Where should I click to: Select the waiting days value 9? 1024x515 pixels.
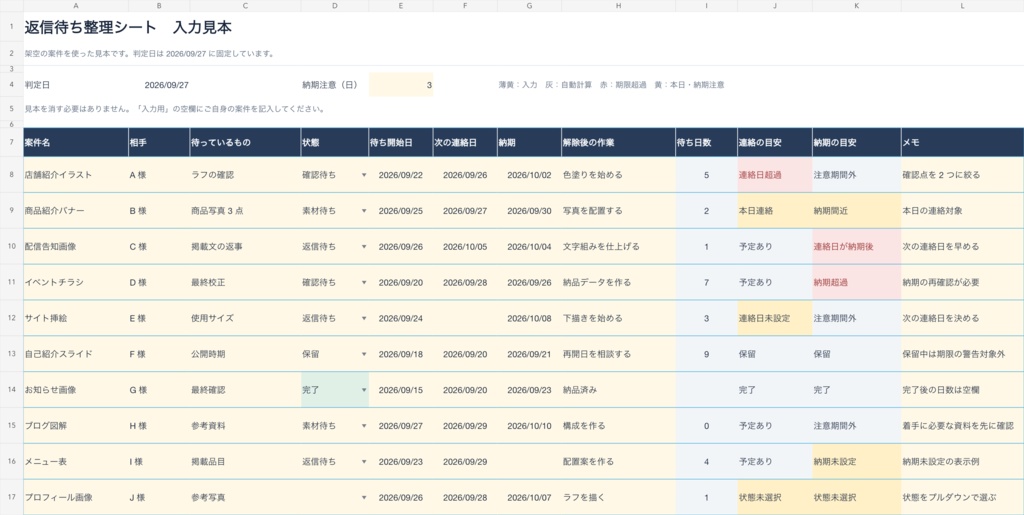tap(706, 354)
